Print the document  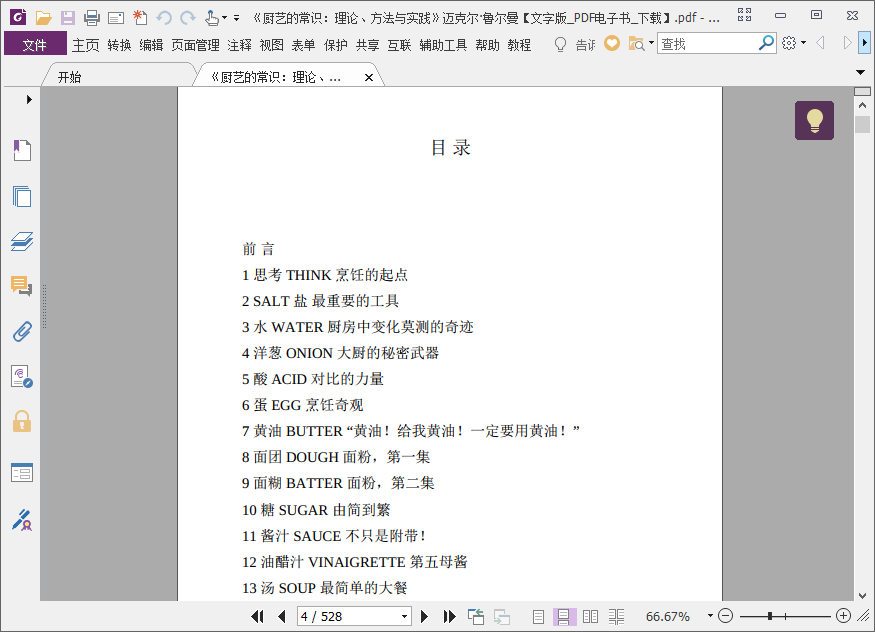point(92,18)
